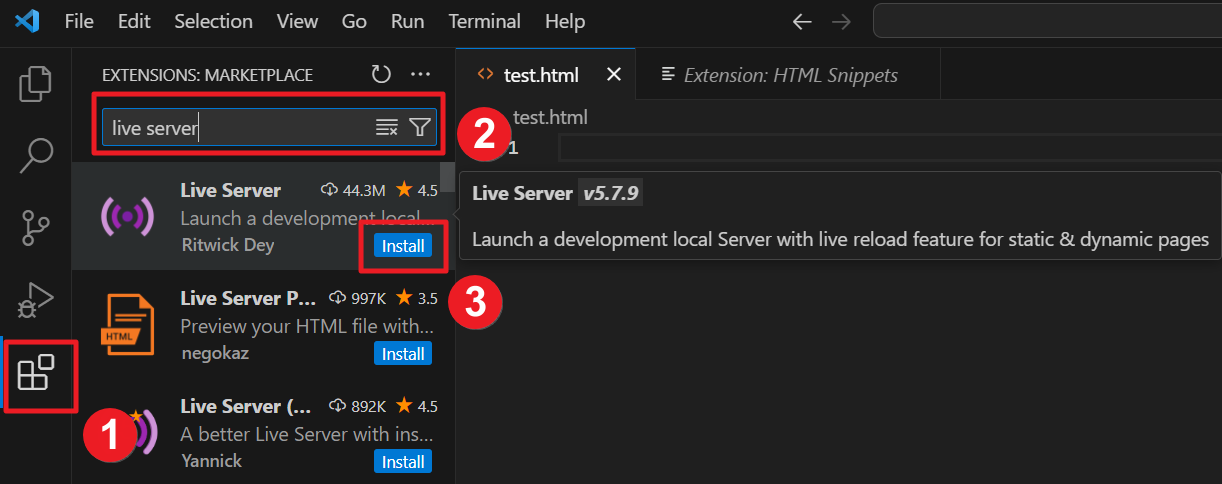Open the View menu
This screenshot has height=484, width=1222.
(x=297, y=21)
